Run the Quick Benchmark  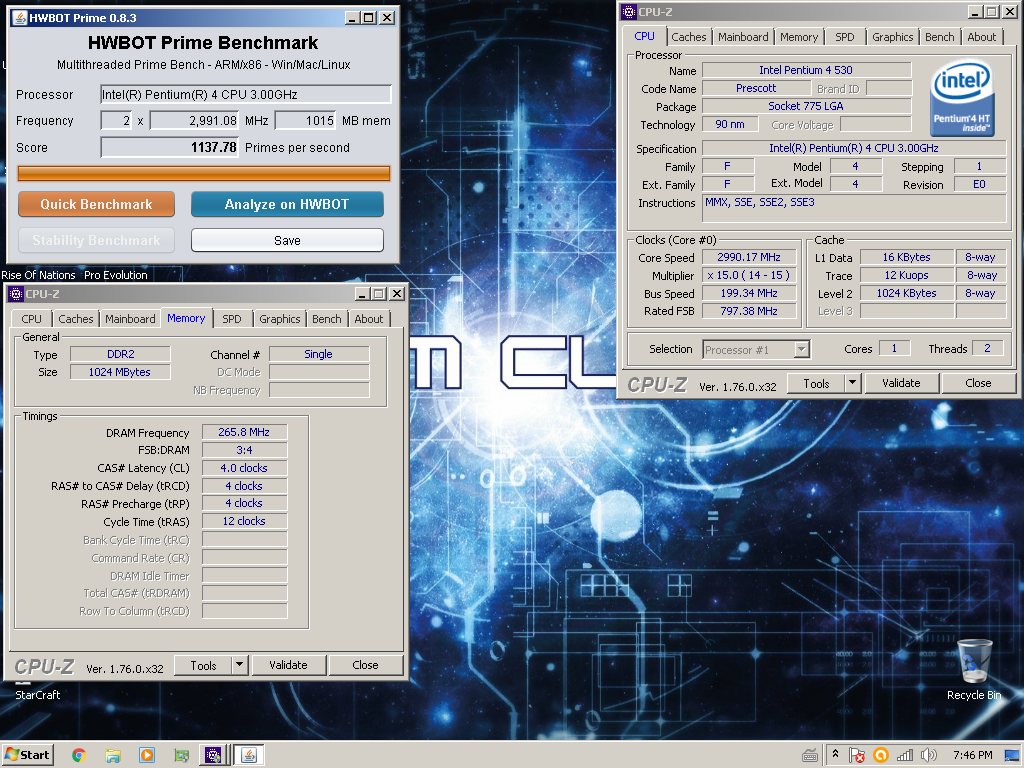point(96,204)
